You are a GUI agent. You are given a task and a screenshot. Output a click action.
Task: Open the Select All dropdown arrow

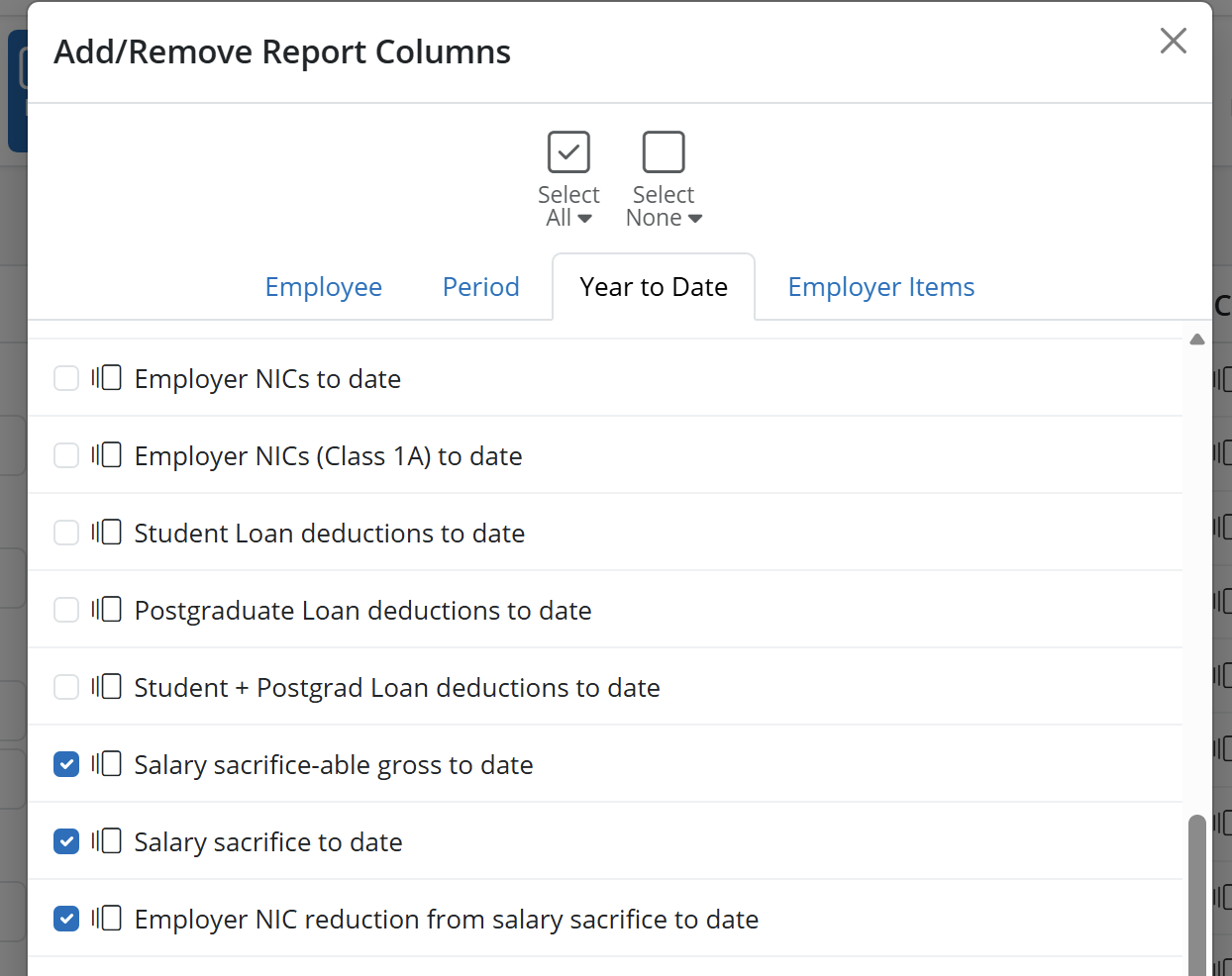[x=585, y=219]
